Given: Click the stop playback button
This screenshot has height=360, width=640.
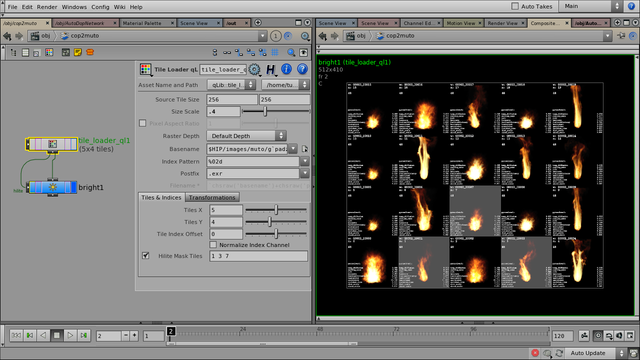Looking at the screenshot, I should 57,336.
